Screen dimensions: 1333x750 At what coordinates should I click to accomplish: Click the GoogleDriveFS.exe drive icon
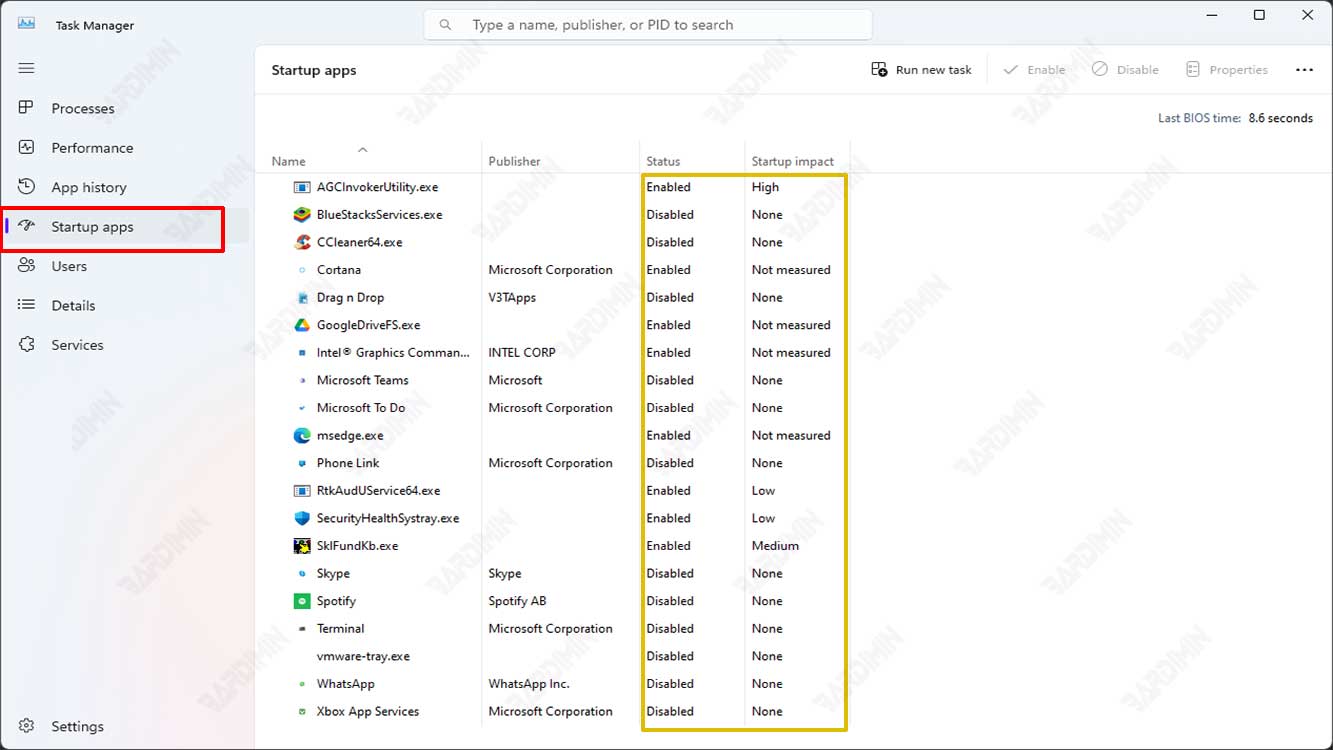(302, 325)
